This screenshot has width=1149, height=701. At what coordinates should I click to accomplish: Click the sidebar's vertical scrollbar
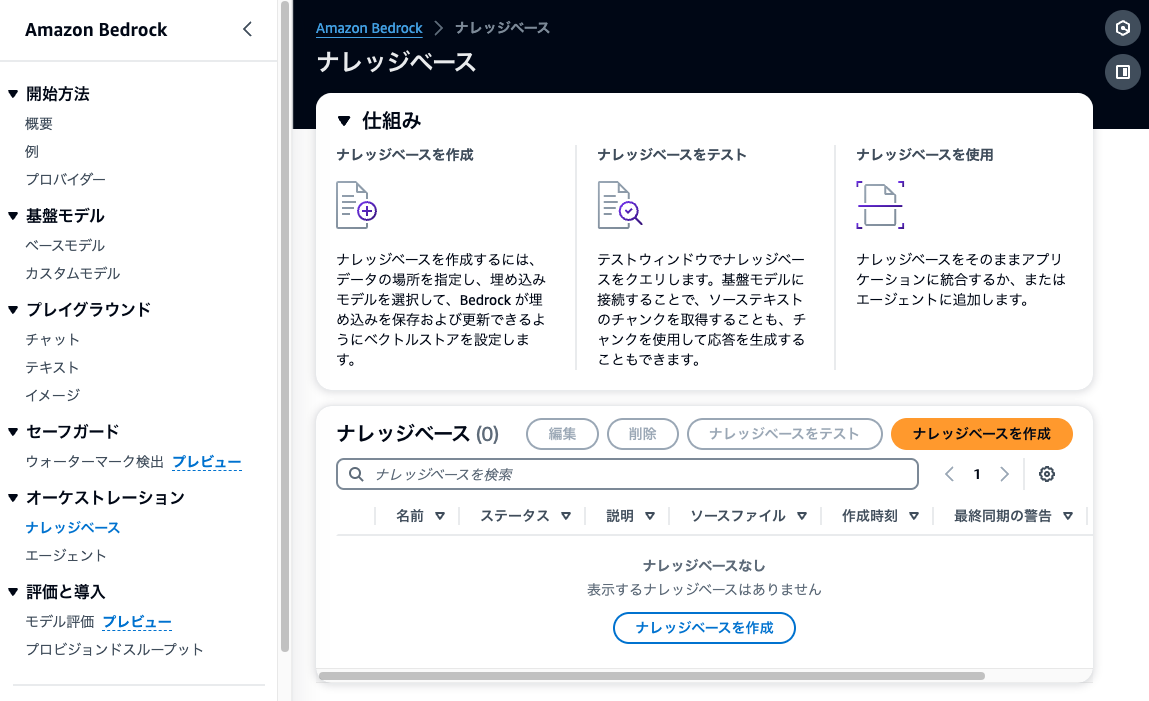(x=285, y=326)
